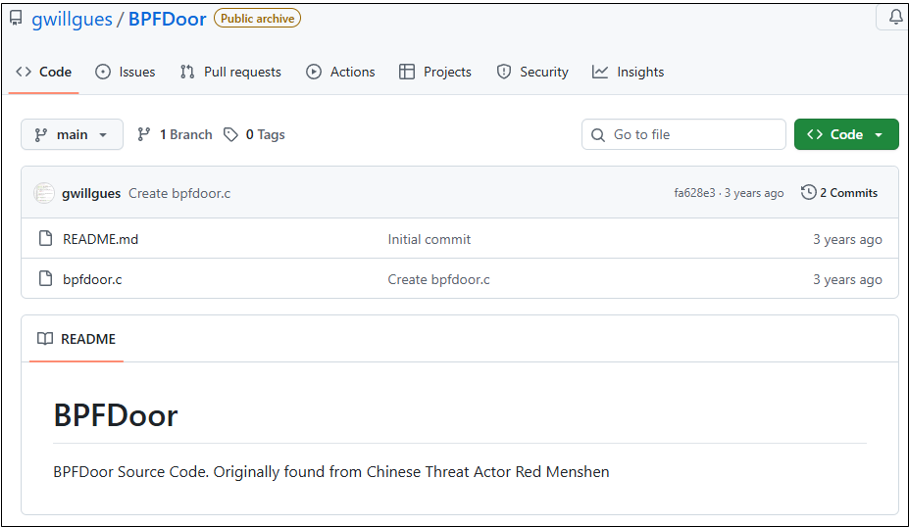
Task: Select the README tab in preview panel
Action: click(76, 339)
